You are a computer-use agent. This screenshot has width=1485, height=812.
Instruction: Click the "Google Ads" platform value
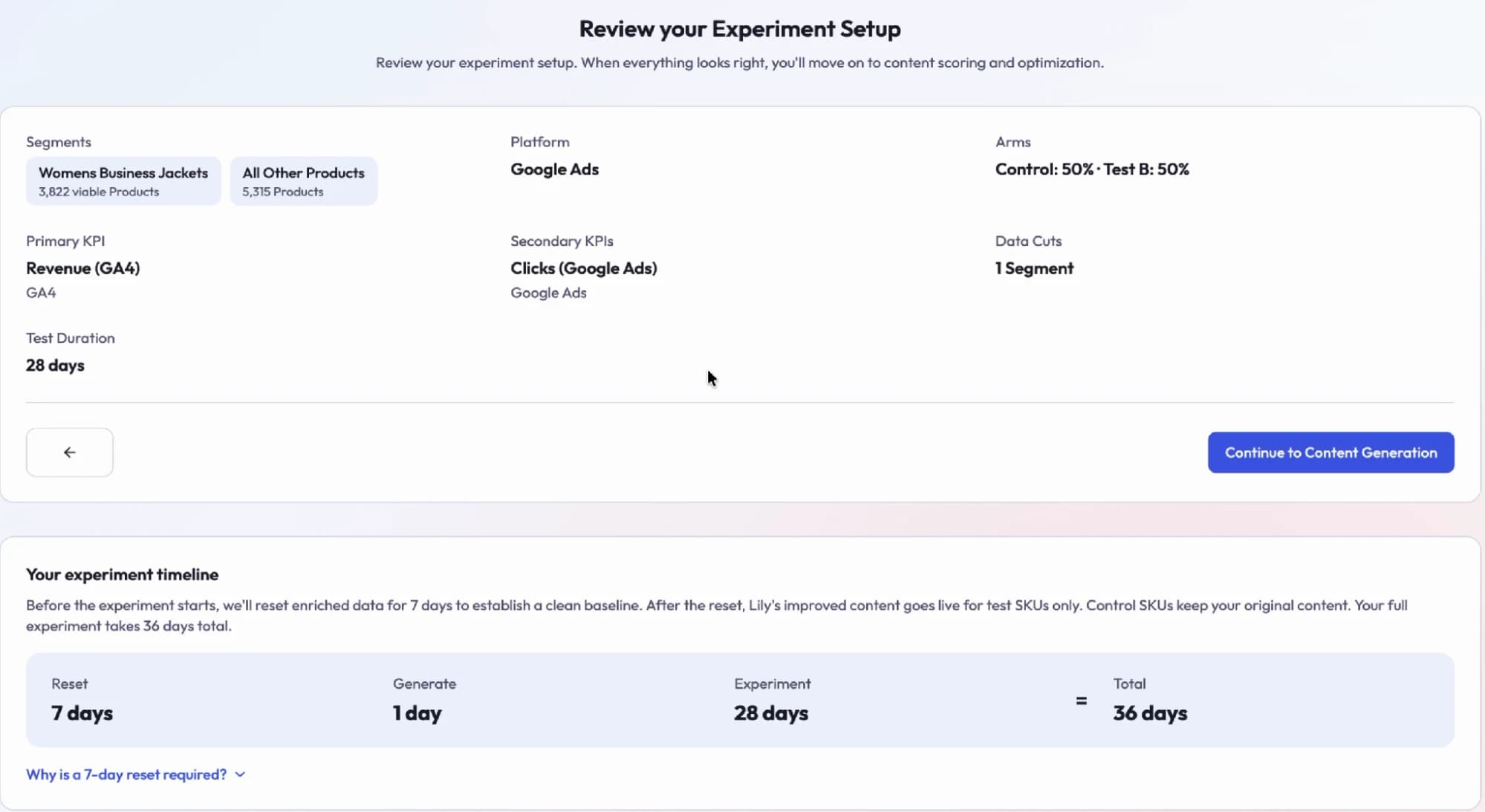[x=554, y=169]
